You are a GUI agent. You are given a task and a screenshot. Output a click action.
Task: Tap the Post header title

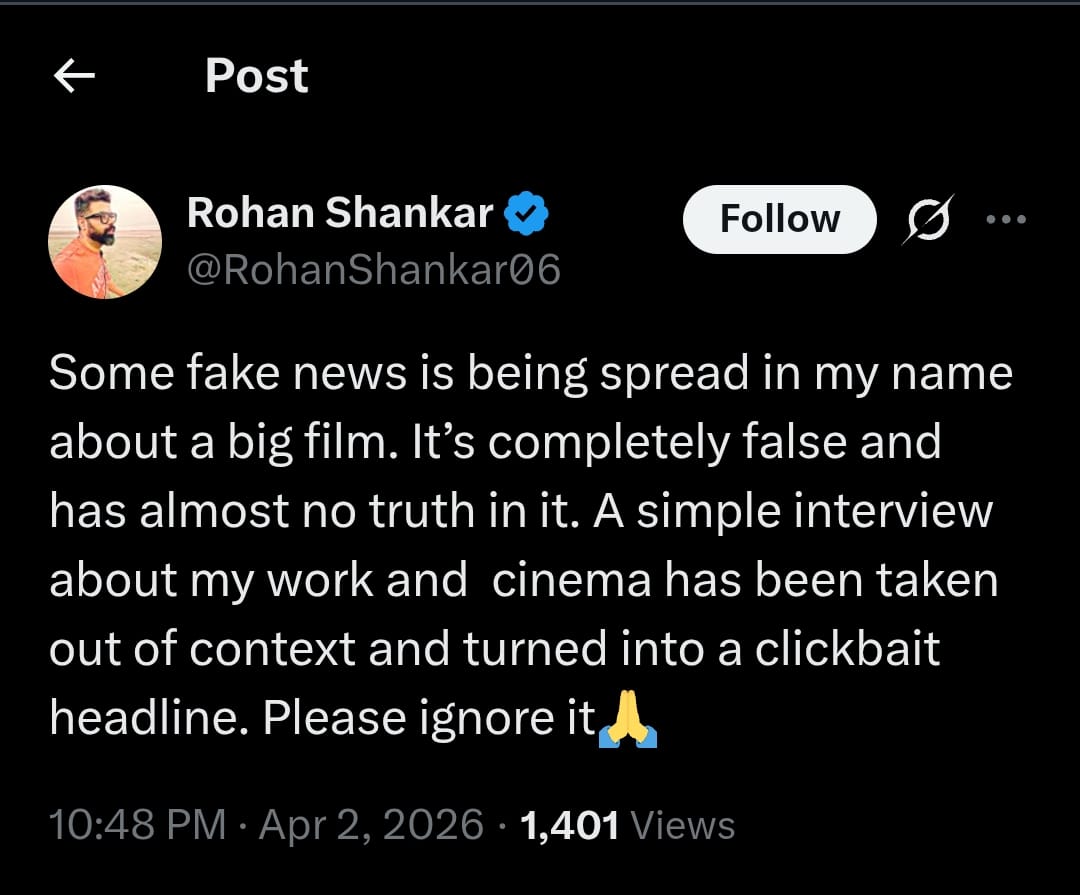(x=257, y=76)
